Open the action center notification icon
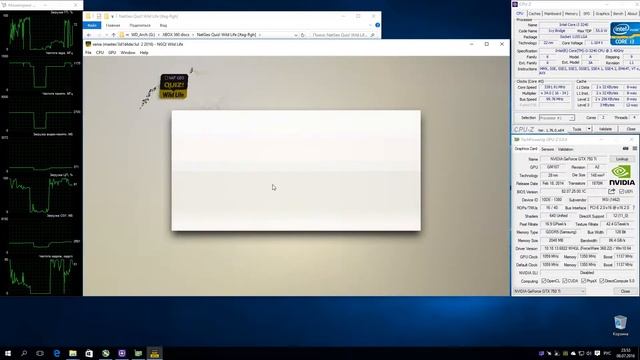 [x=597, y=353]
